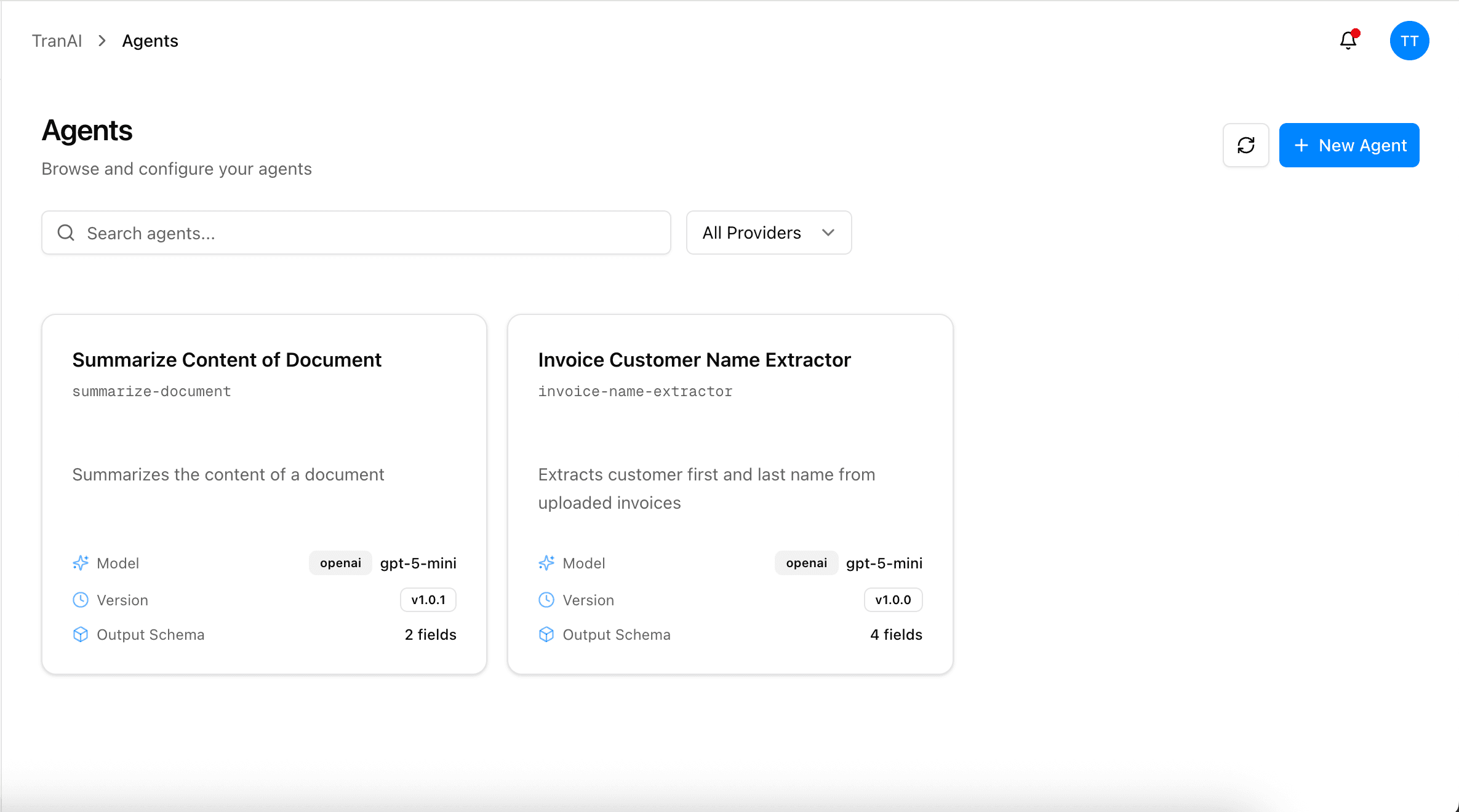Select the Agents breadcrumb item
Viewport: 1459px width, 812px height.
(x=150, y=41)
